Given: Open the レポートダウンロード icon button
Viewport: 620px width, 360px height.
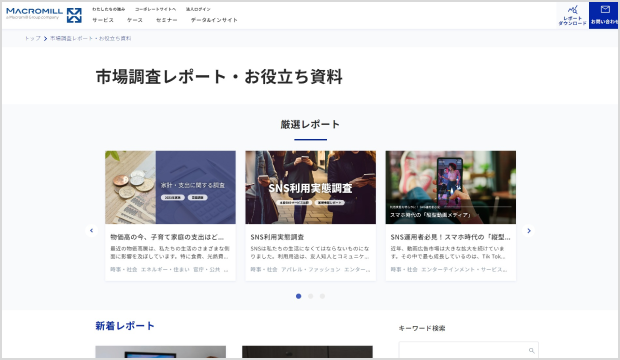Looking at the screenshot, I should coord(572,15).
